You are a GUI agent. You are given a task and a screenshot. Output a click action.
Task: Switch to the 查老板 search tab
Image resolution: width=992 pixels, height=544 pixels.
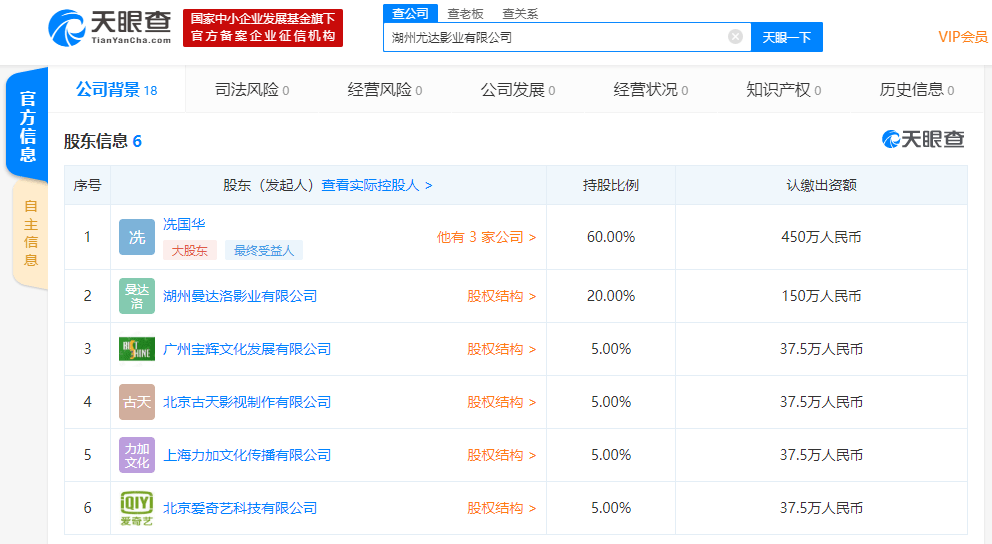click(x=465, y=13)
